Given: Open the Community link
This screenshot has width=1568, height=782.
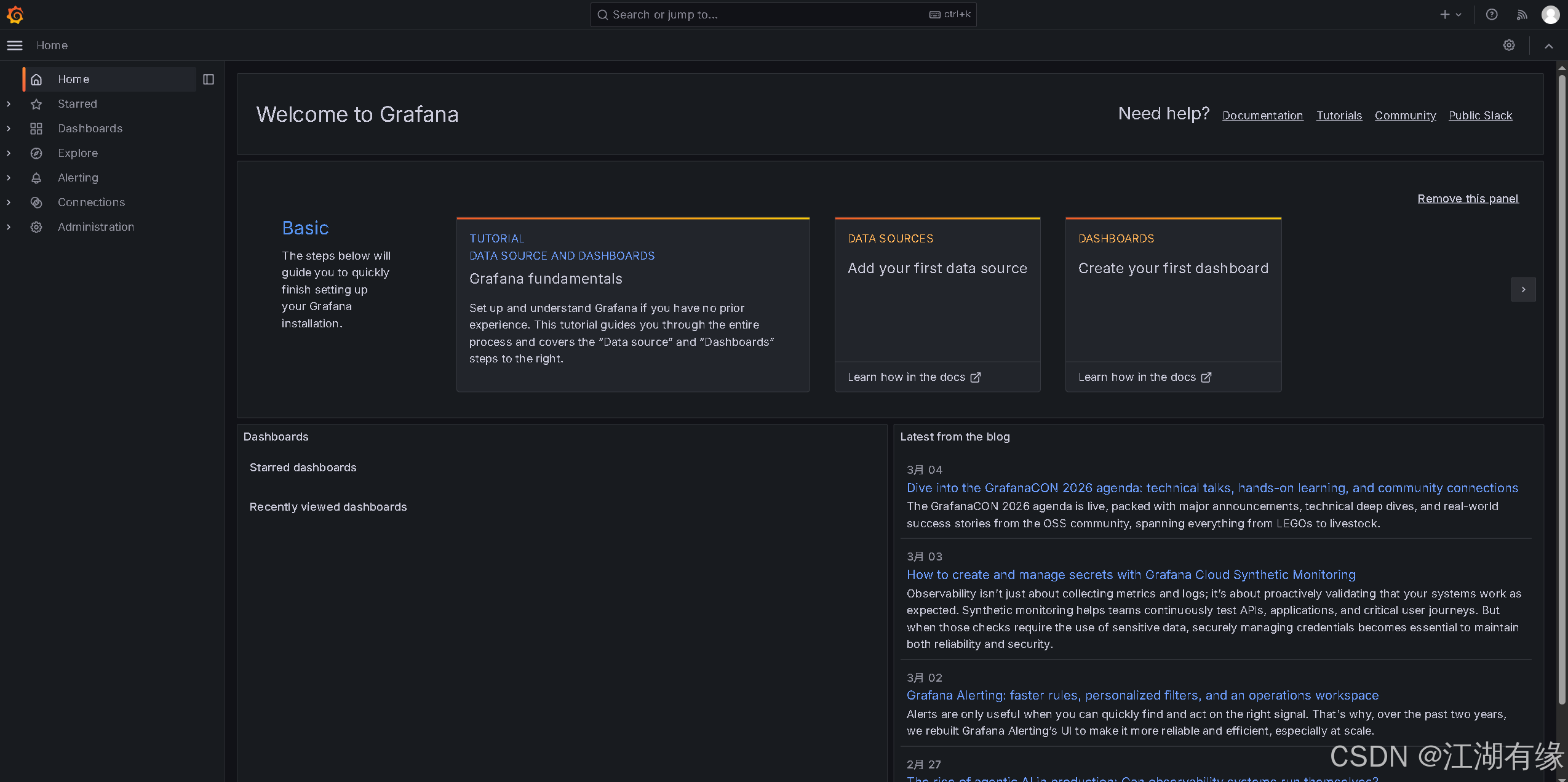Looking at the screenshot, I should click(x=1405, y=116).
